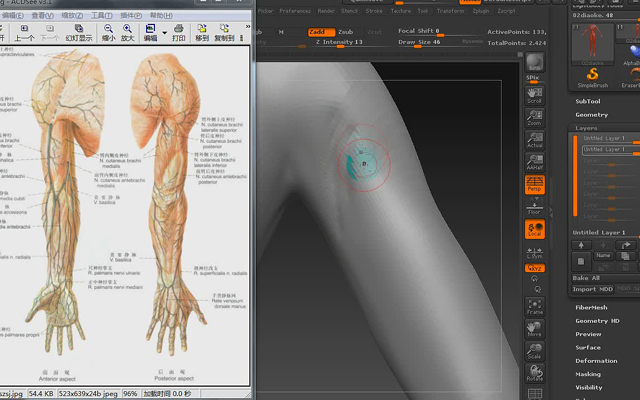Select the SimpleBrush tool thumbnail
The height and width of the screenshot is (400, 640).
point(593,78)
